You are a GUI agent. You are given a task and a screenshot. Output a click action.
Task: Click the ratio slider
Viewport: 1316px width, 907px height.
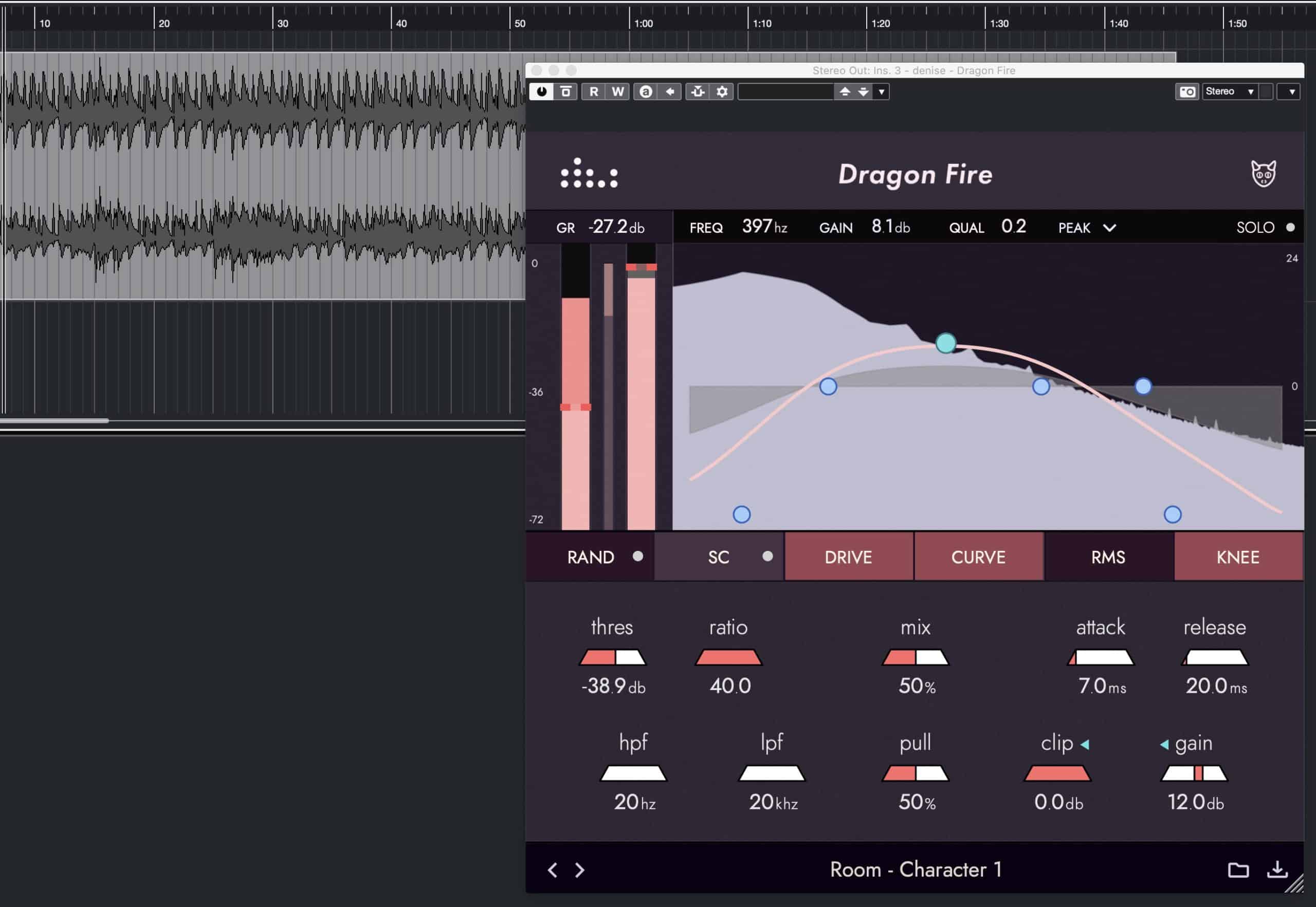[x=728, y=658]
